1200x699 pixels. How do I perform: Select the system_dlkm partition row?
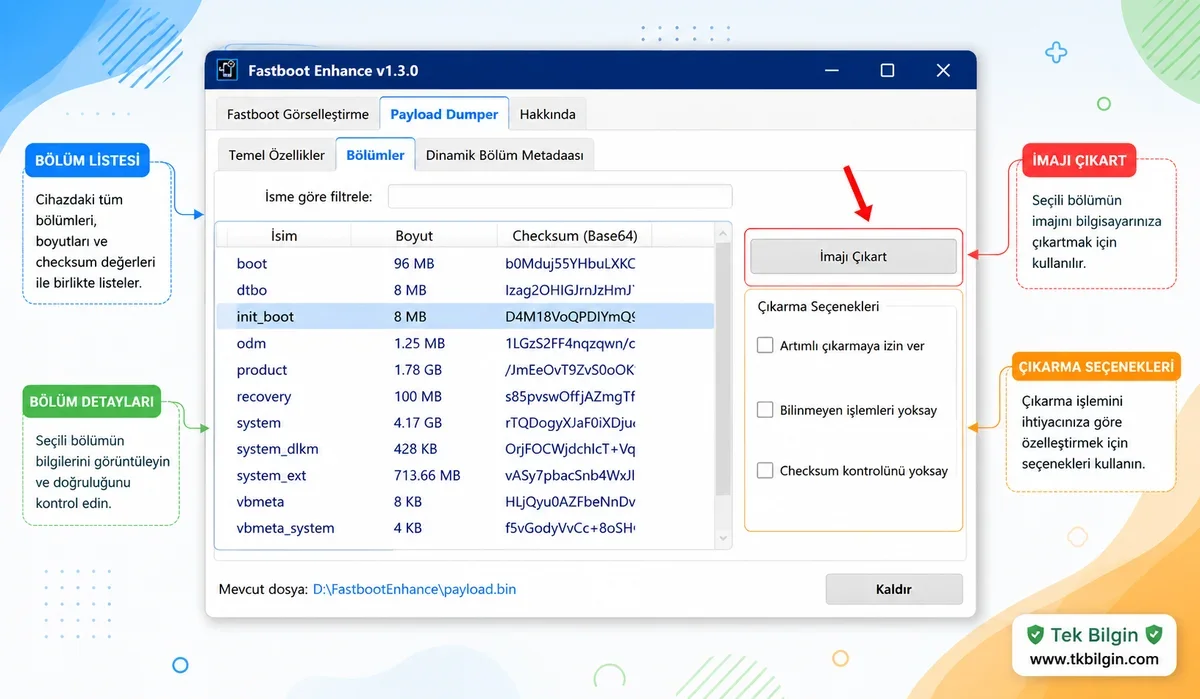point(465,449)
